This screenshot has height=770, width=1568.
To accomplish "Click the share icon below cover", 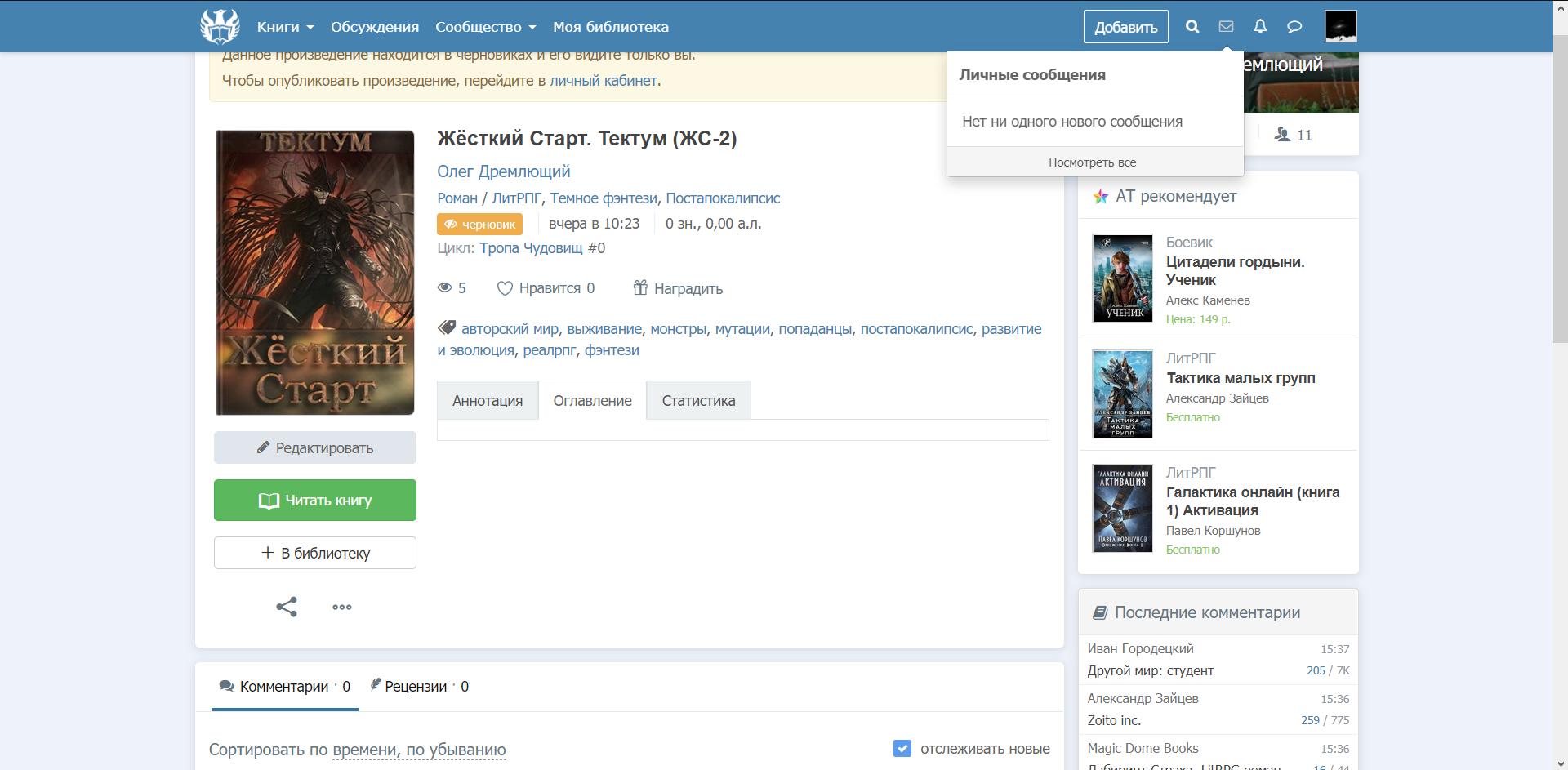I will (287, 607).
